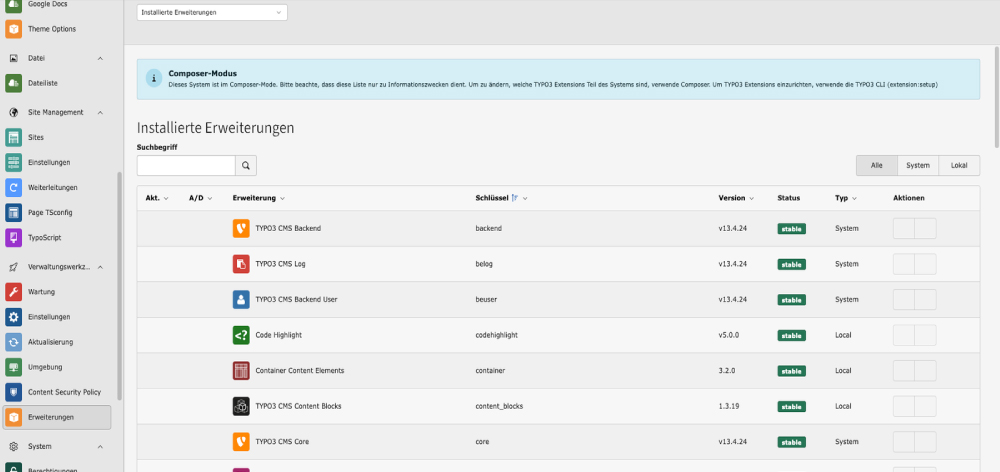Open Verwaltungswerkzeuge Einstellungen gear icon
This screenshot has width=1000, height=472.
tap(13, 317)
